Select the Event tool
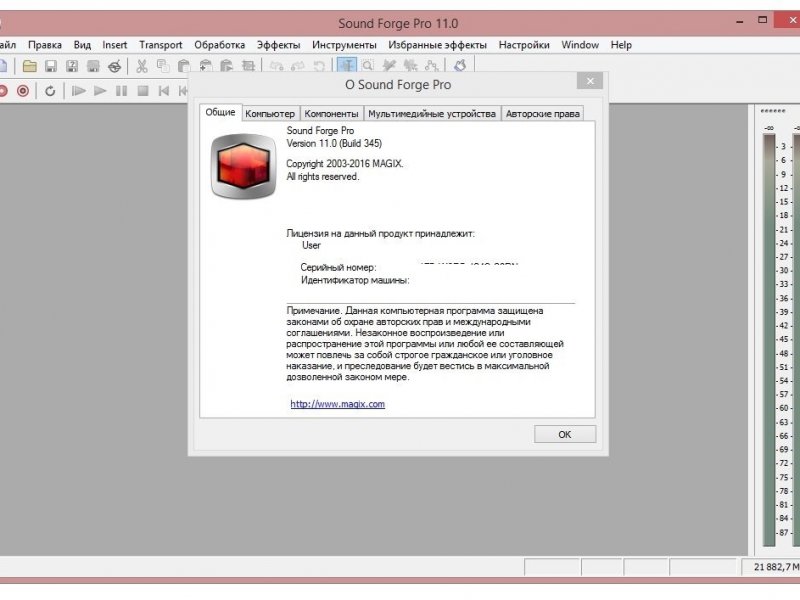The width and height of the screenshot is (800, 600). [410, 65]
